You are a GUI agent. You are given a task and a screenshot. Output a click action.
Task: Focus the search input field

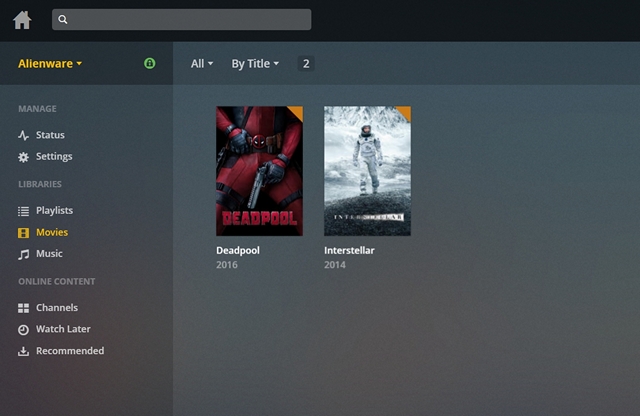pyautogui.click(x=181, y=19)
